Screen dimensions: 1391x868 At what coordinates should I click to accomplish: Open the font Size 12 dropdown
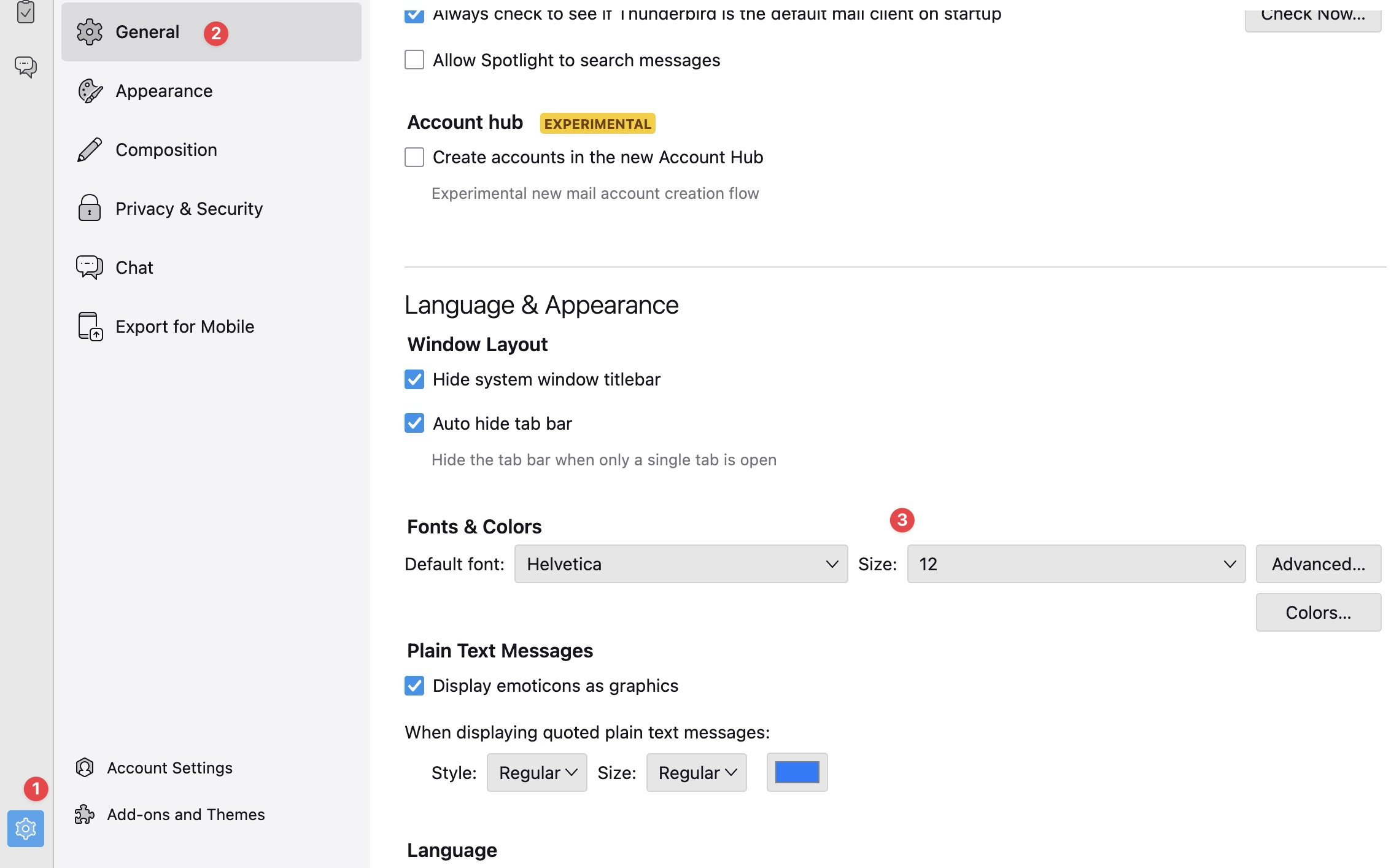pos(1075,564)
